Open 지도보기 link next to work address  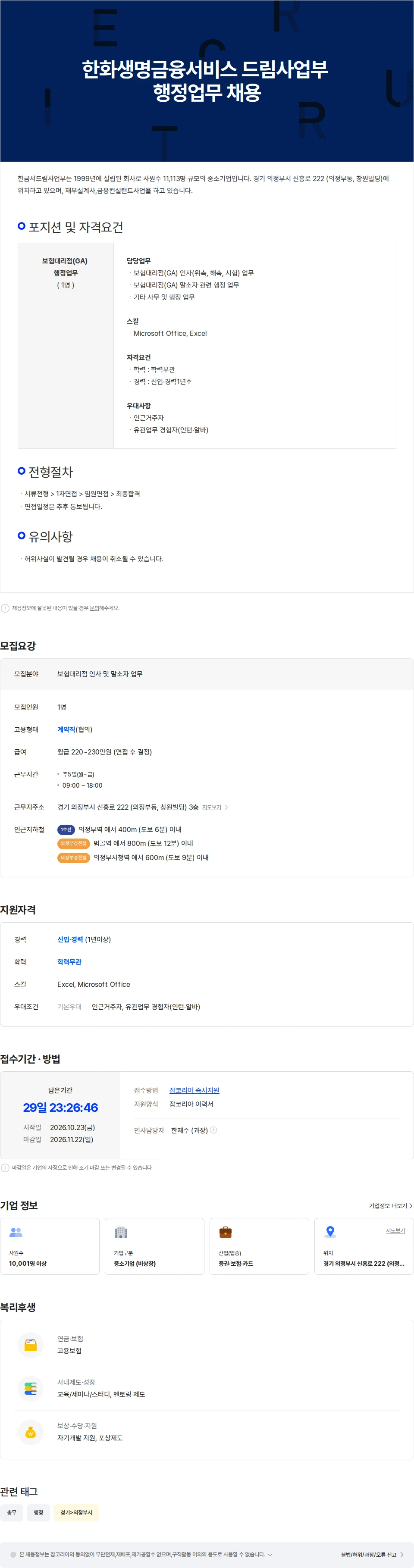coord(211,807)
